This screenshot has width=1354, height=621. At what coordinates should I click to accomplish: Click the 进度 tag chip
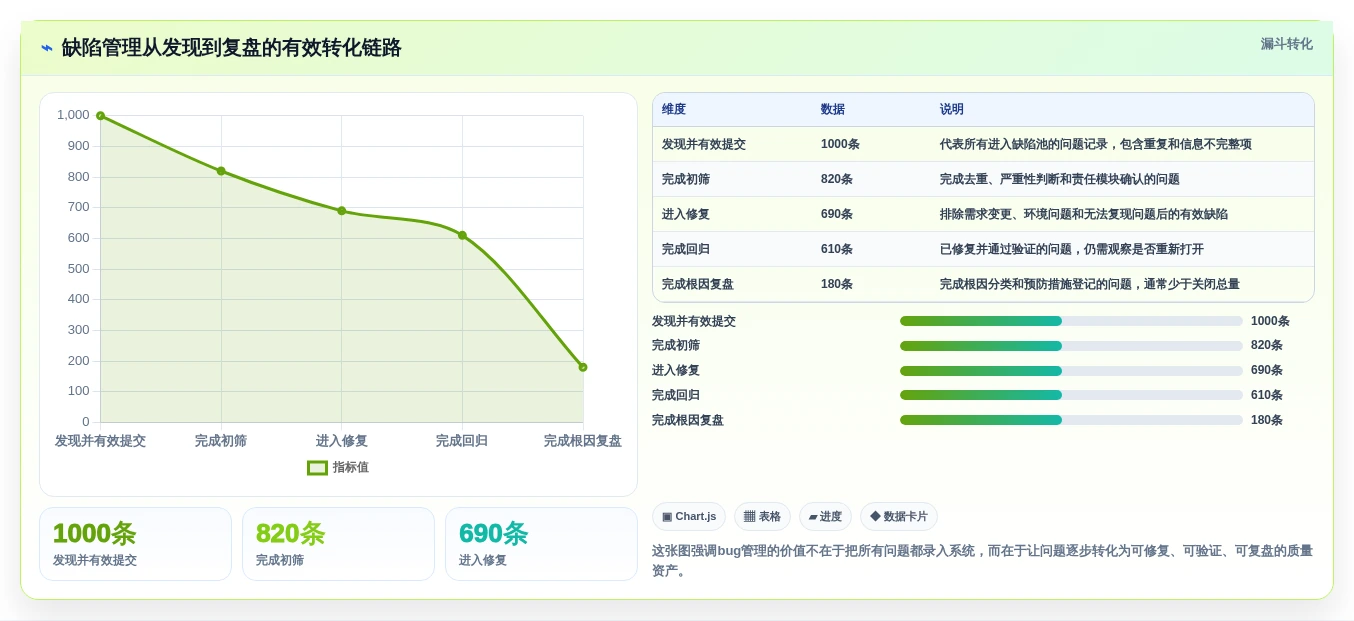click(x=825, y=517)
